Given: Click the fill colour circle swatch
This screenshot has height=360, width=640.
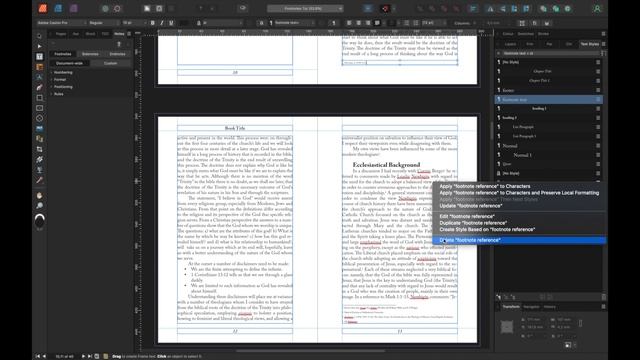Looking at the screenshot, I should pos(39,221).
